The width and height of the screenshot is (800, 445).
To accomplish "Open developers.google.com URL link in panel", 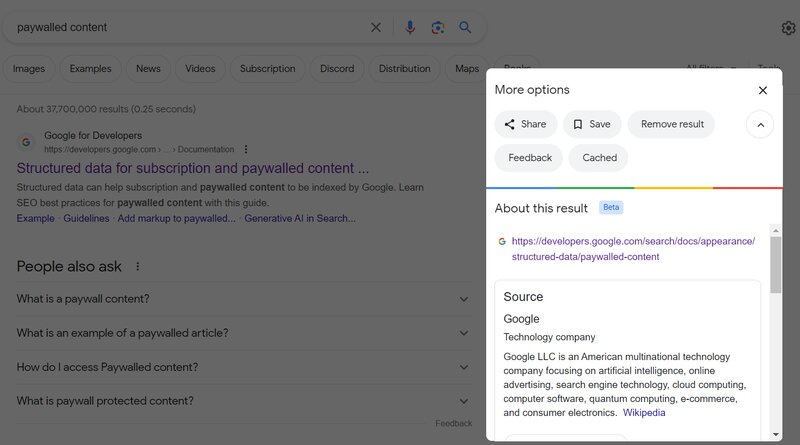I will [633, 249].
